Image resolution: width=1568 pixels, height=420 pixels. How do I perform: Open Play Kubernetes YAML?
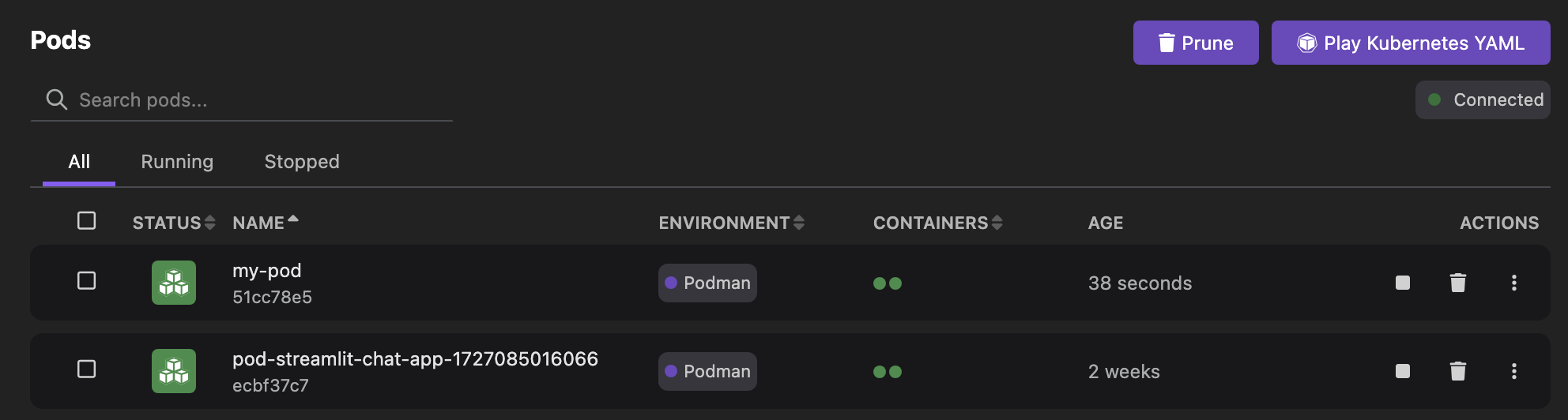coord(1411,43)
